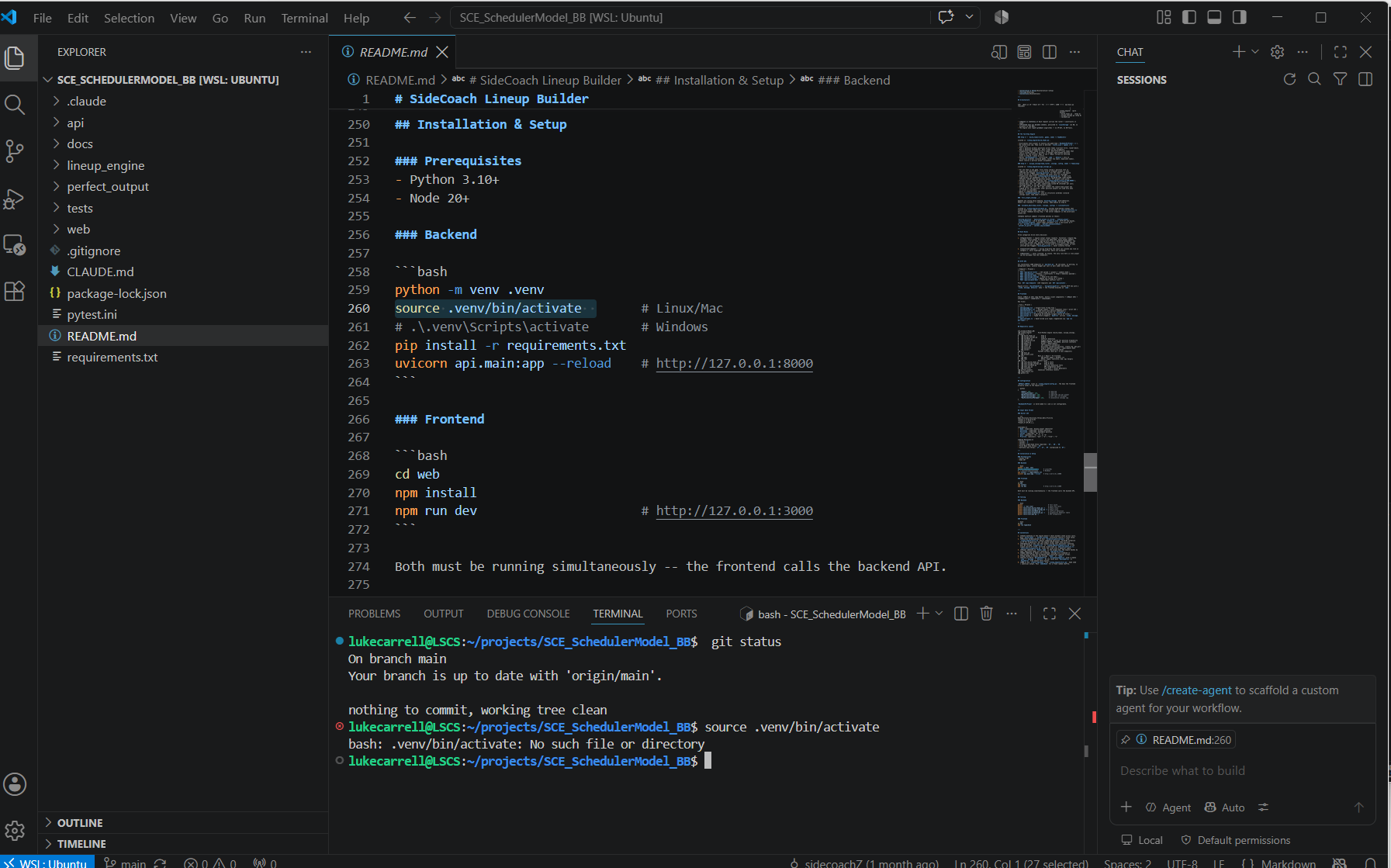The image size is (1391, 868).
Task: Open the Copilot chat icon in title bar
Action: pyautogui.click(x=946, y=17)
